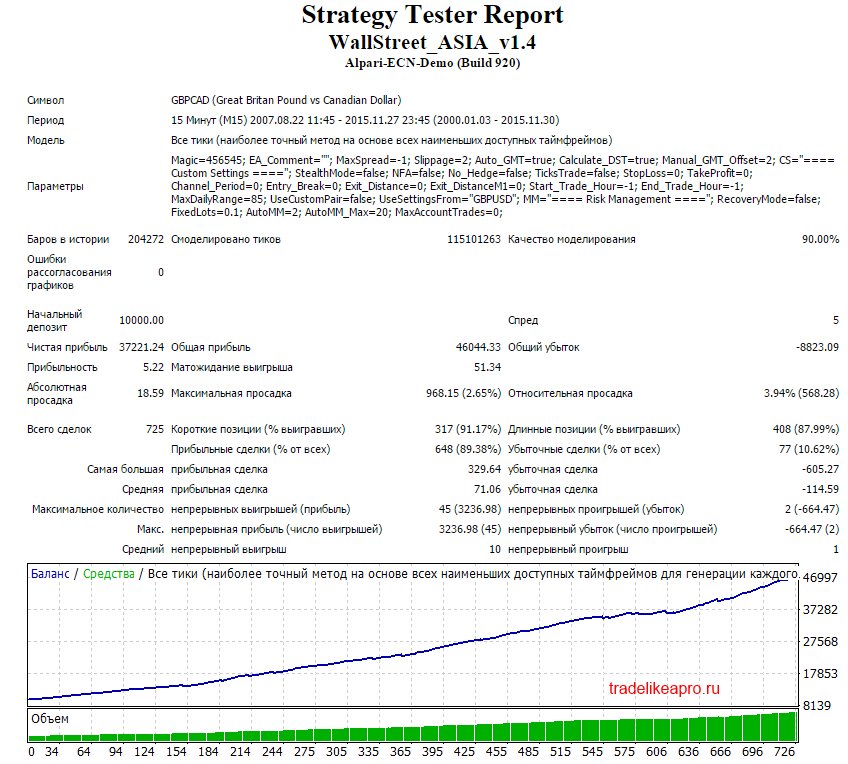Select initial deposit 10000.00
Screen dimensions: 848x764
point(141,320)
